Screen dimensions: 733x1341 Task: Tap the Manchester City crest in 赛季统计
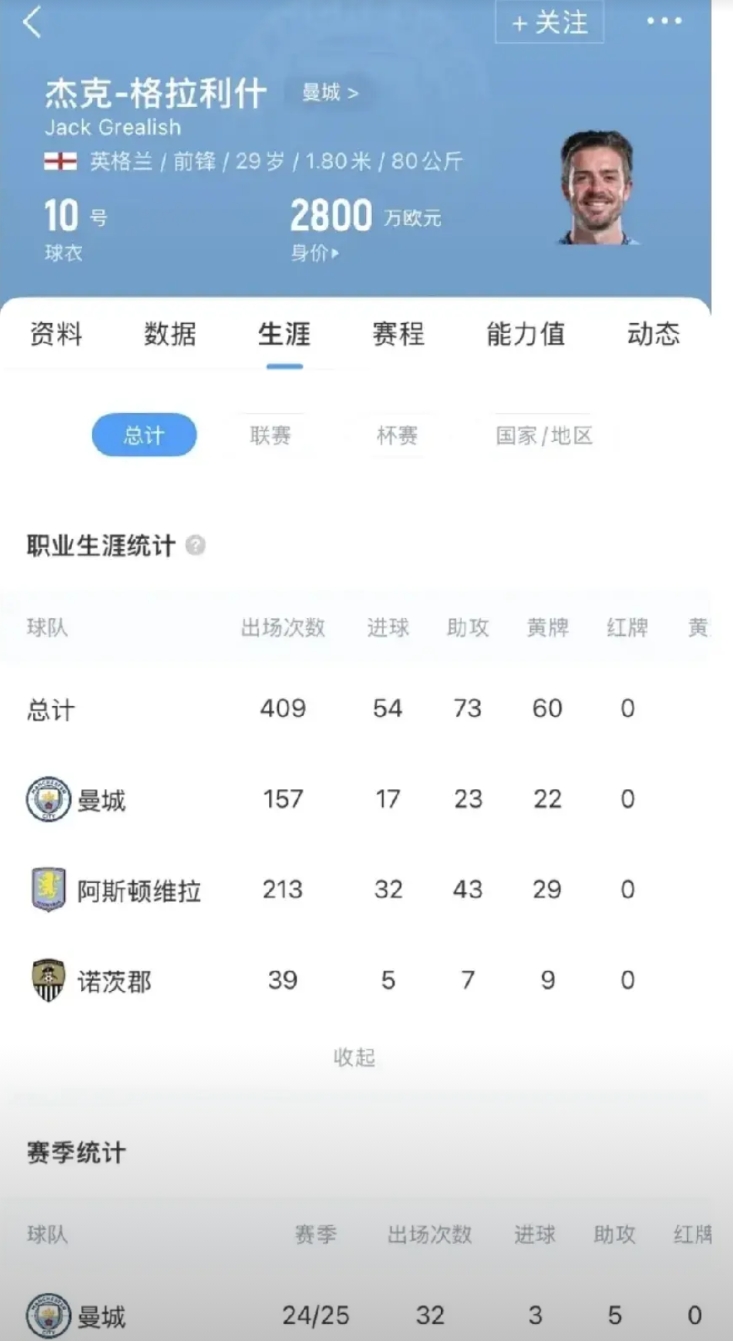click(x=48, y=1315)
